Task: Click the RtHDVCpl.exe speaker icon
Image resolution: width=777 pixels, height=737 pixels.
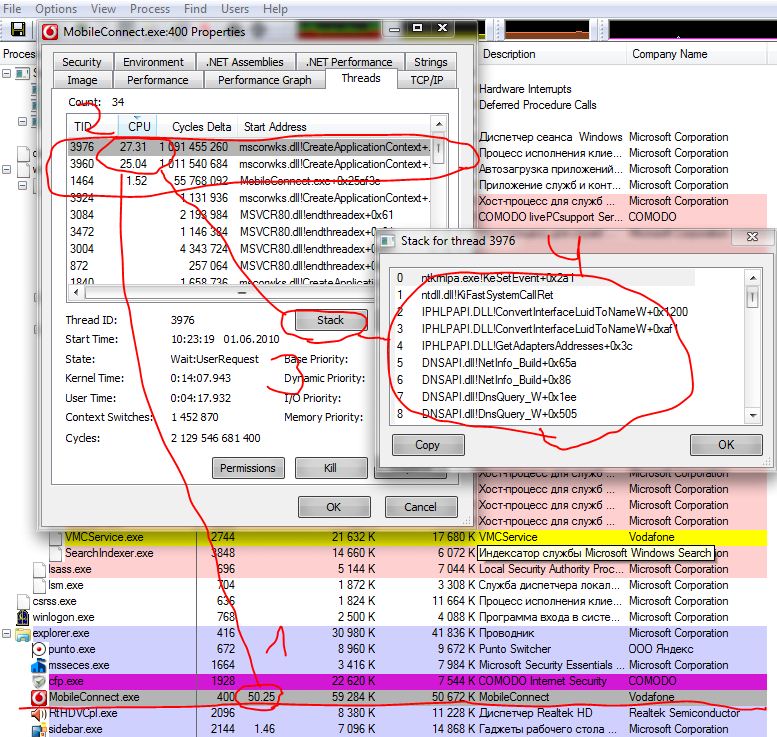Action: pos(39,714)
